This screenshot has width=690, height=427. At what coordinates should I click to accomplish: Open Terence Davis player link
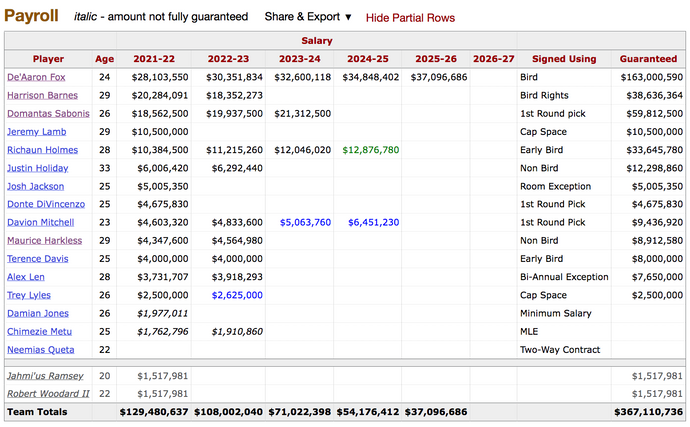coord(37,259)
